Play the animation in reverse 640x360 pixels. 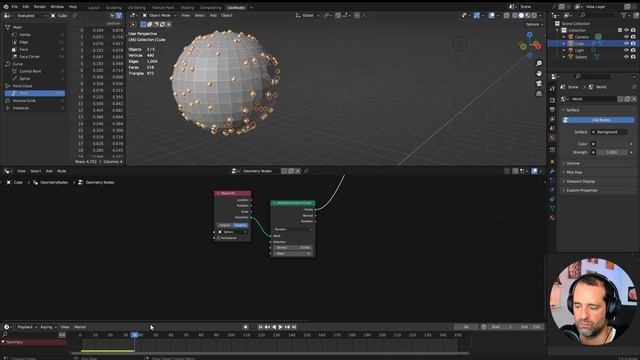pos(274,327)
